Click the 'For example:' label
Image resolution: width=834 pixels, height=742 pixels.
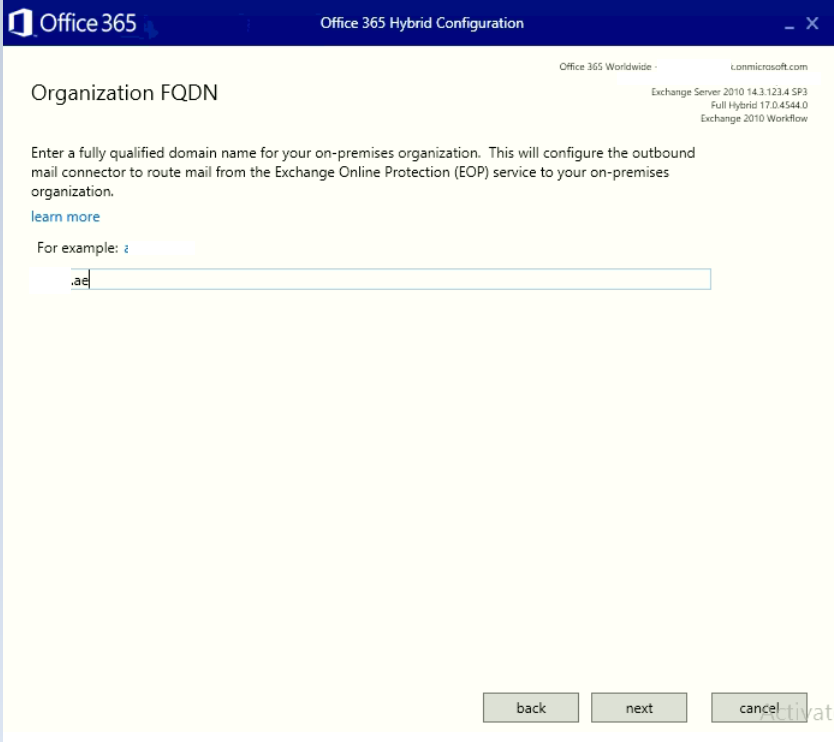[78, 248]
